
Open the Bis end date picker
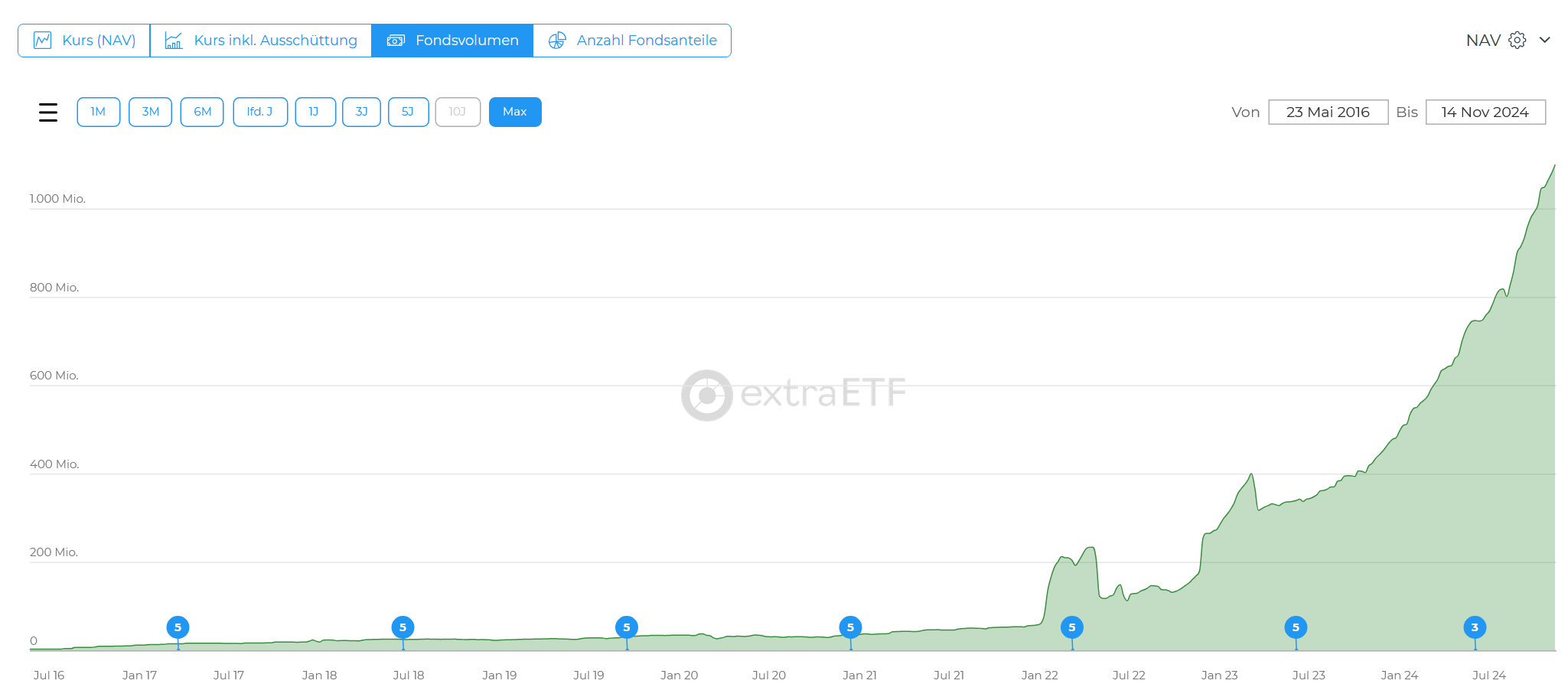pos(1485,112)
